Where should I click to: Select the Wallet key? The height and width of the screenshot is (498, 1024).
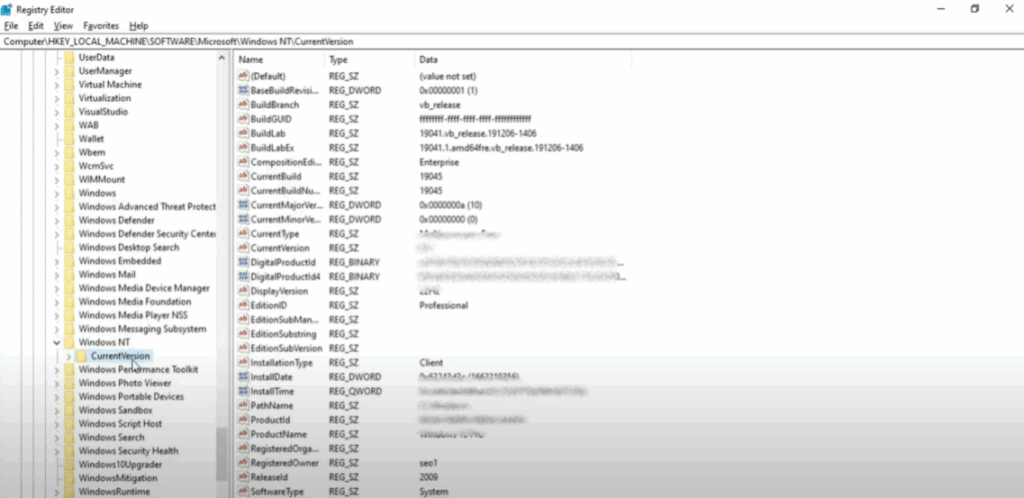91,139
